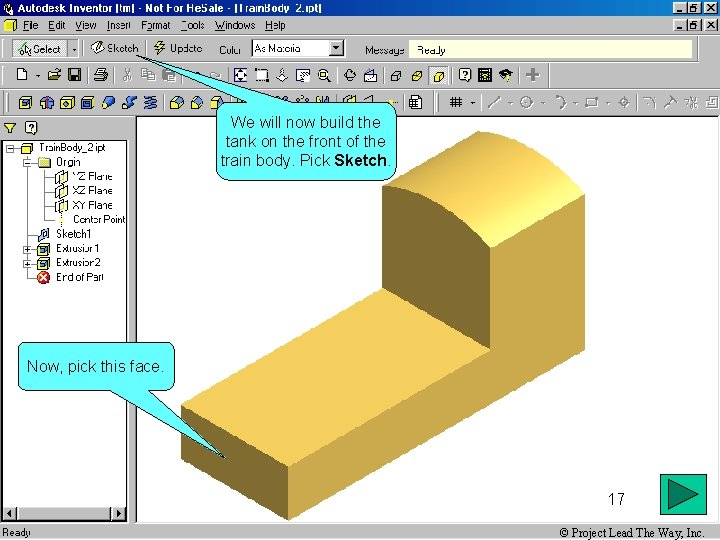Expand the Extrusion1 tree node
Viewport: 720px width, 540px height.
click(28, 249)
